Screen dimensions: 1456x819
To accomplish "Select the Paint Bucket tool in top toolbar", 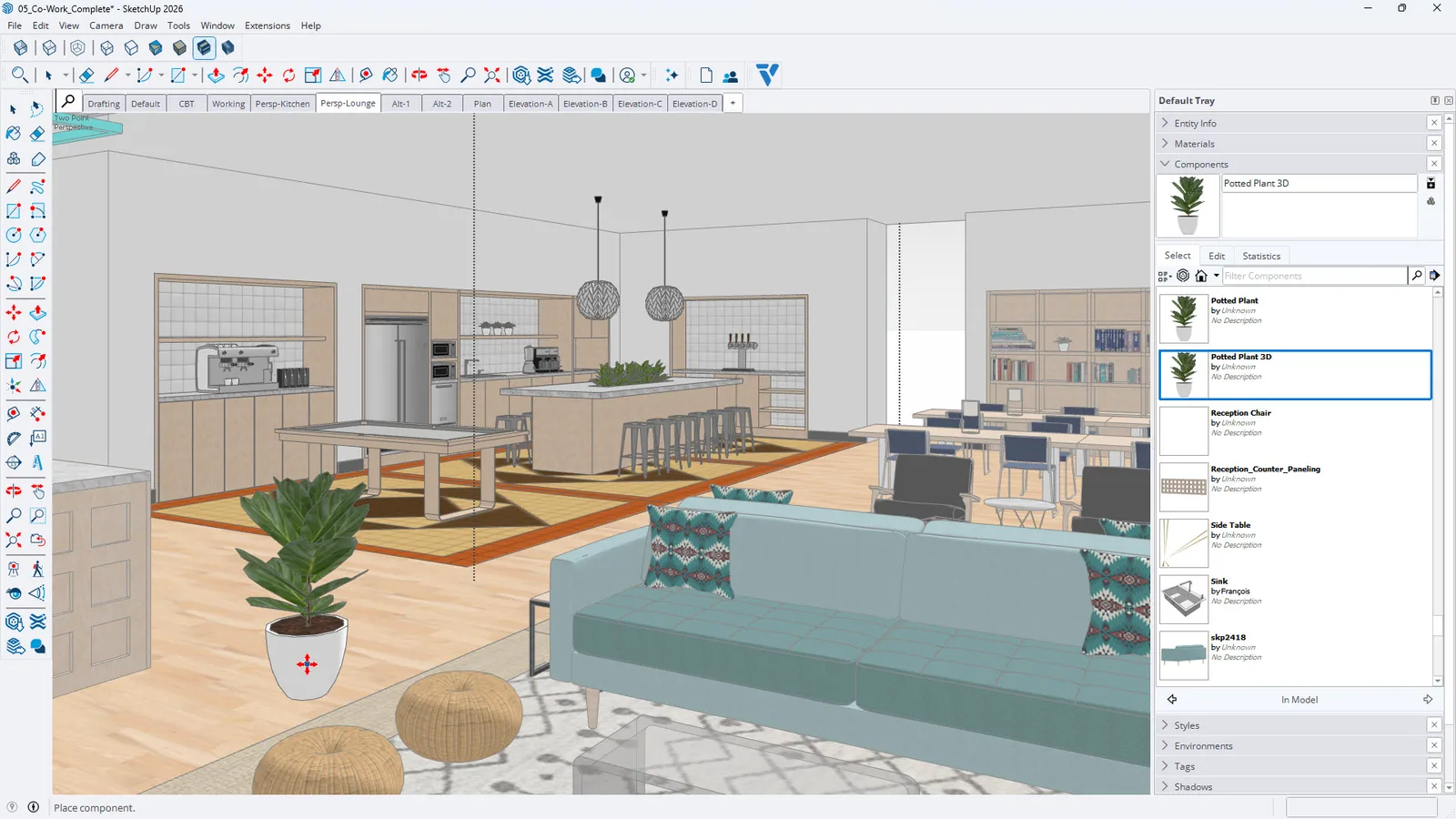I will (389, 76).
